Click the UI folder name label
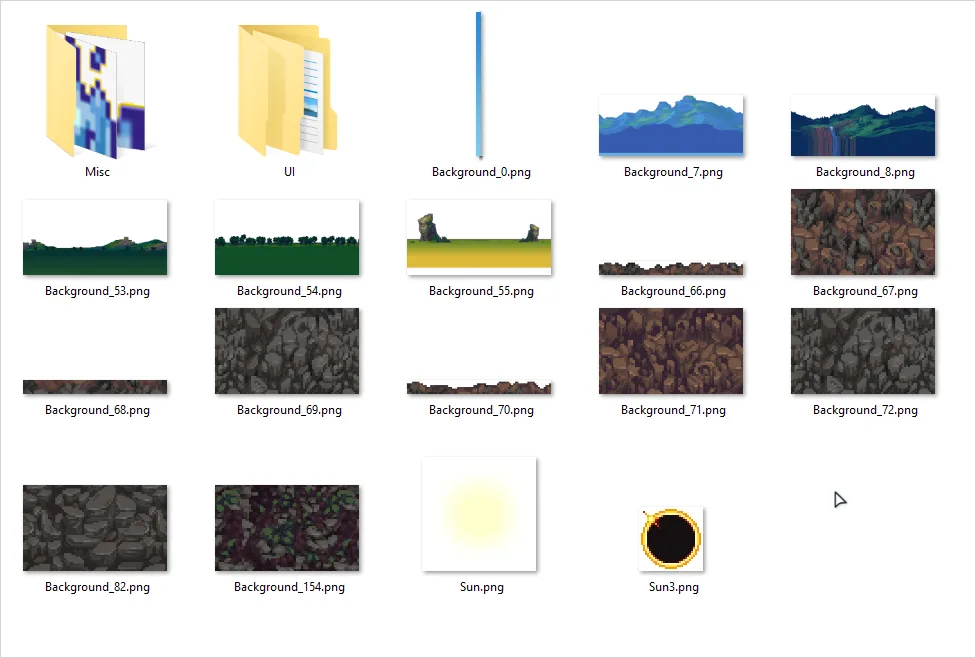Image resolution: width=975 pixels, height=658 pixels. tap(289, 172)
